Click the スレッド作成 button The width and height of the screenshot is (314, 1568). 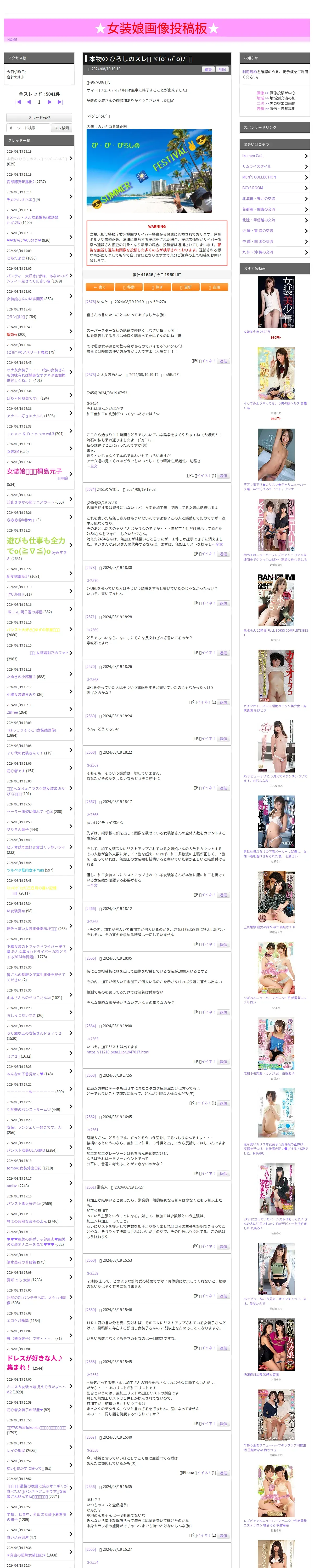(x=39, y=118)
